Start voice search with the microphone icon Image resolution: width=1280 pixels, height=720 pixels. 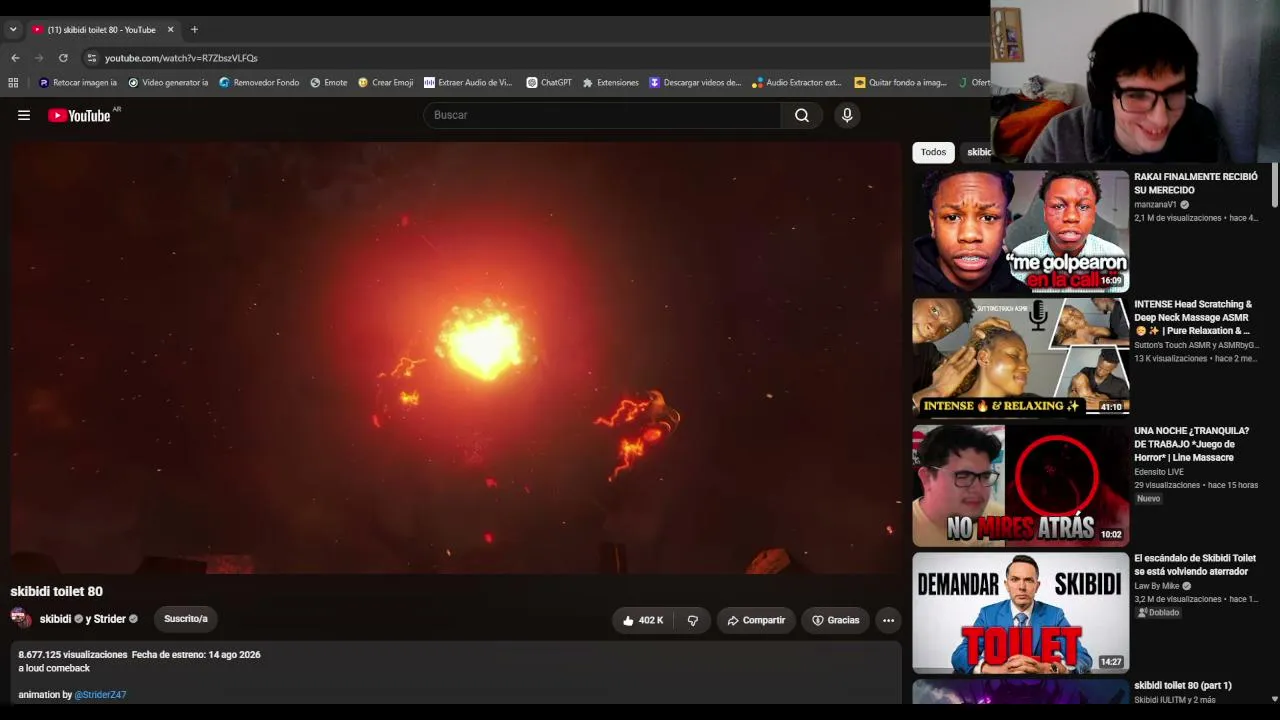coord(847,115)
